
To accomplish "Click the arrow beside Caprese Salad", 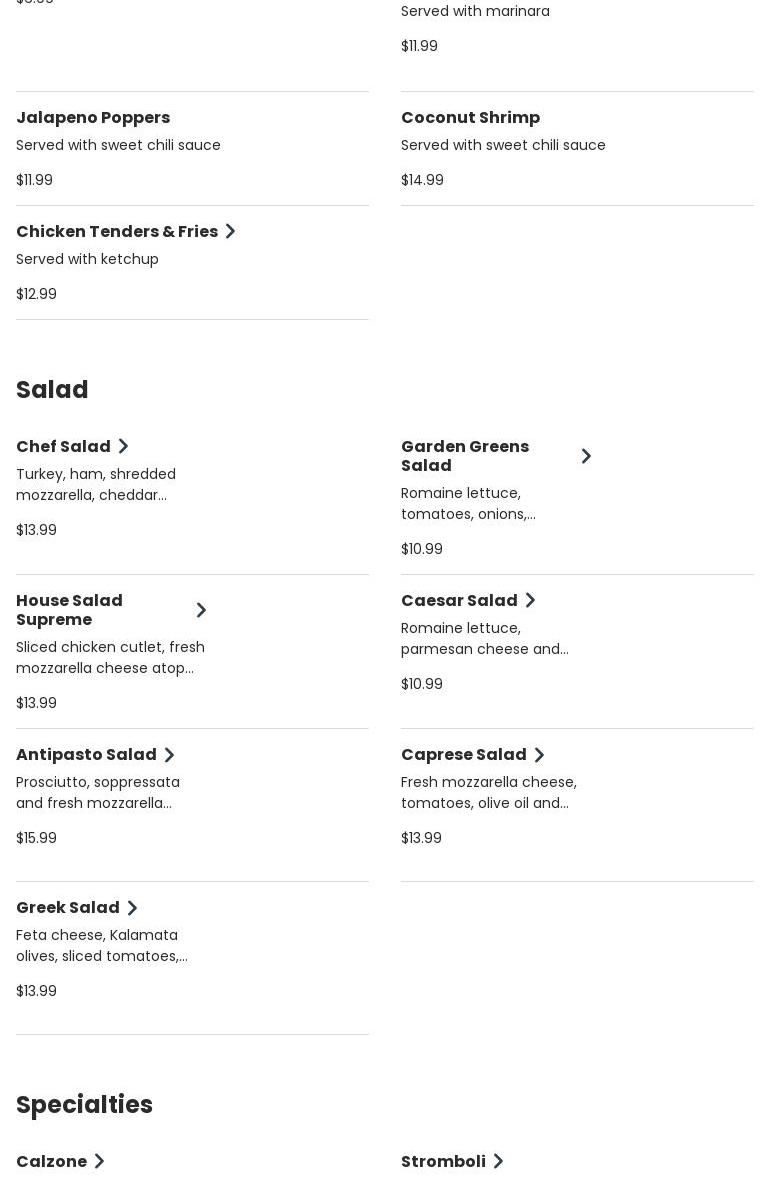I will [x=539, y=755].
